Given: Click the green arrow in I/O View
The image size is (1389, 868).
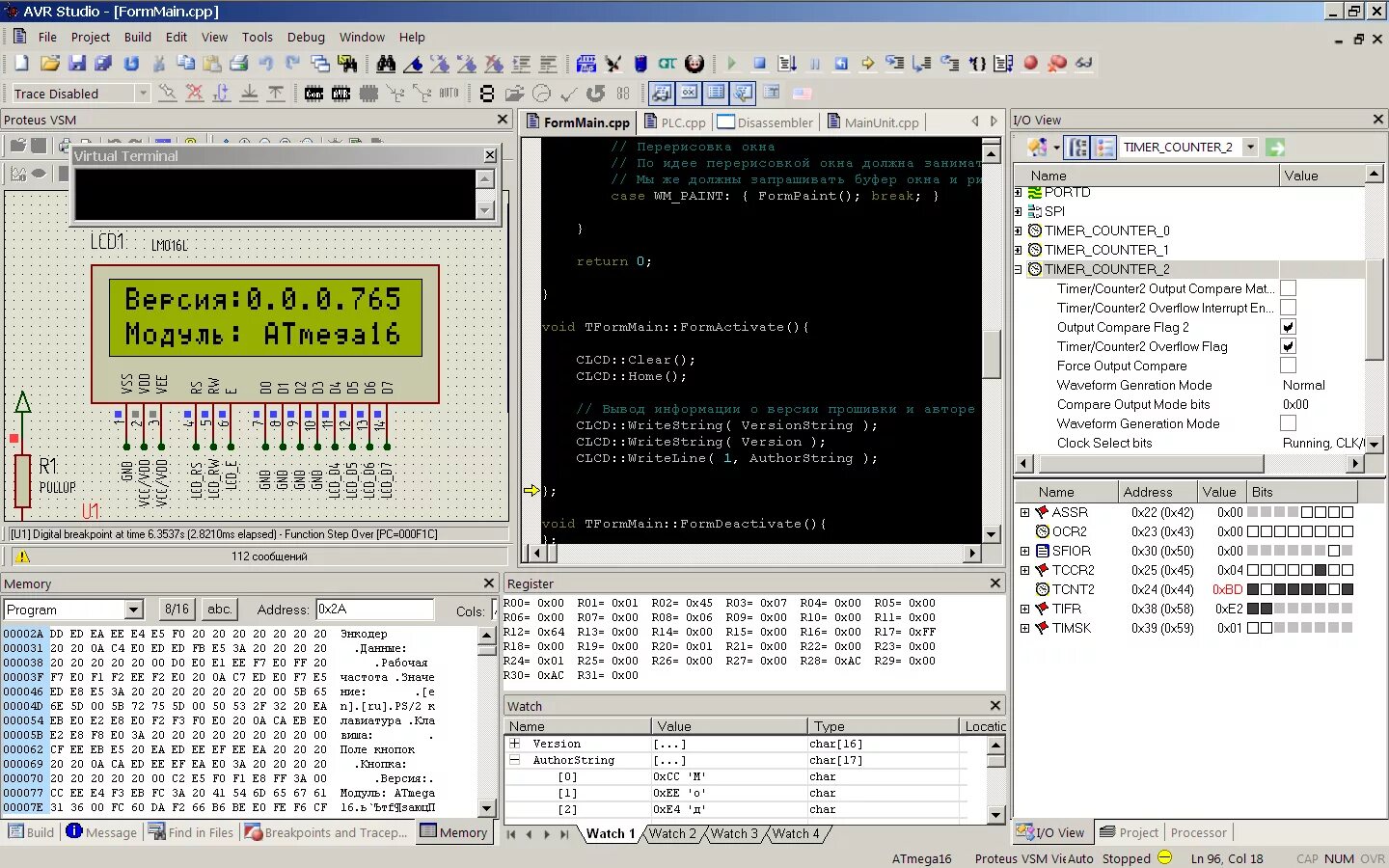Looking at the screenshot, I should (x=1275, y=148).
